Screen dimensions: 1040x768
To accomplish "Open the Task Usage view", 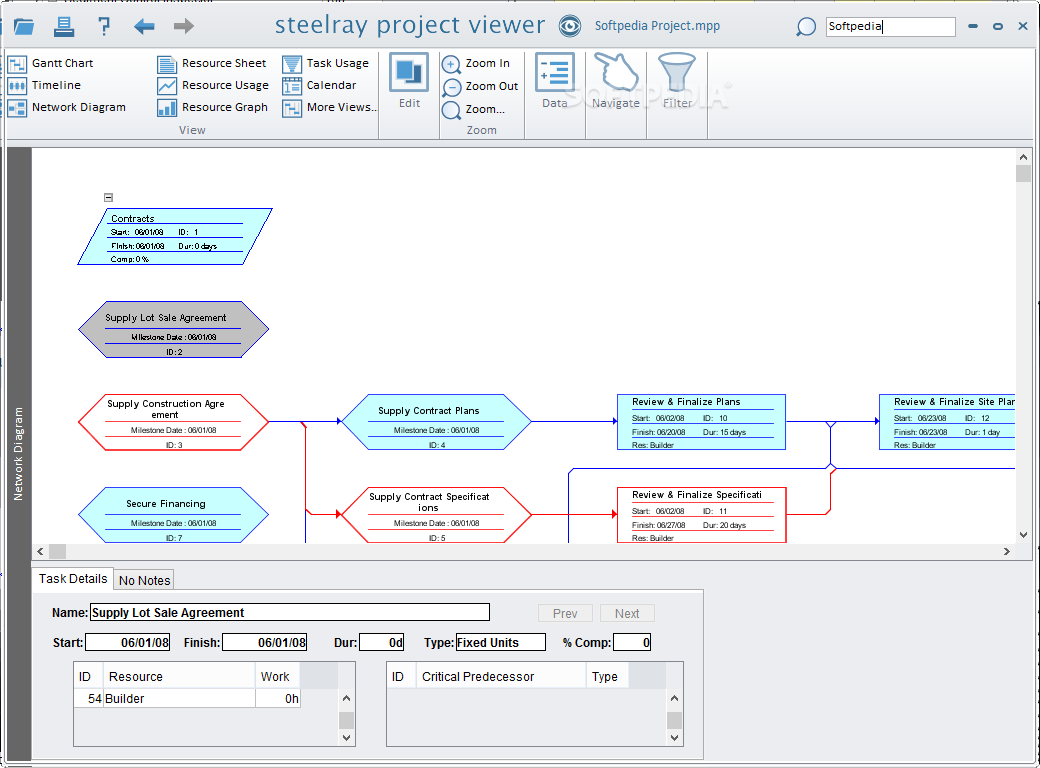I will tap(325, 63).
